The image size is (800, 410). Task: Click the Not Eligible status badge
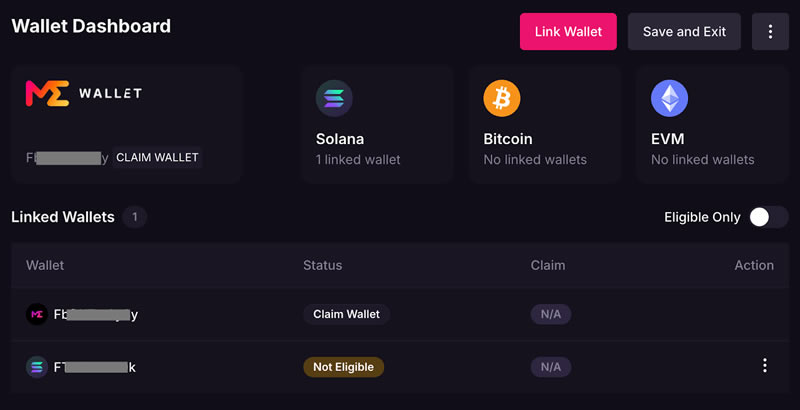[343, 367]
